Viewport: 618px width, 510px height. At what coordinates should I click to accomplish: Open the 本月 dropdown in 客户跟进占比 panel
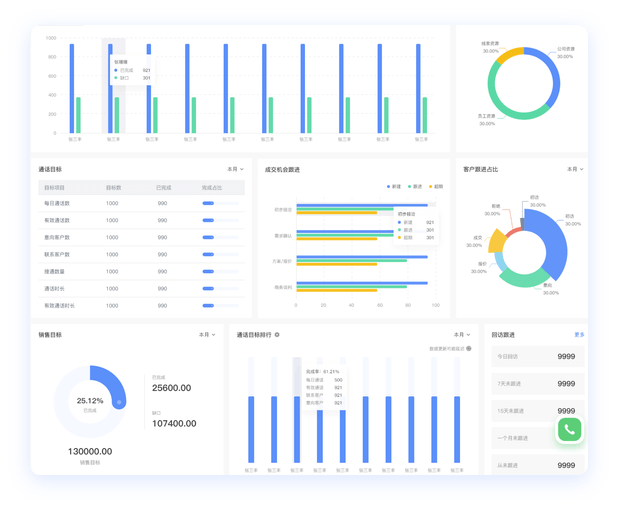click(x=573, y=170)
